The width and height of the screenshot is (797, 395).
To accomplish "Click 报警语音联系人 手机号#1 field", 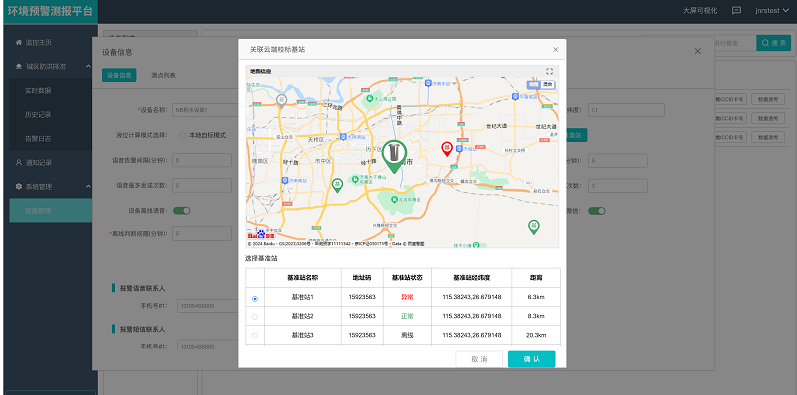I will 207,306.
